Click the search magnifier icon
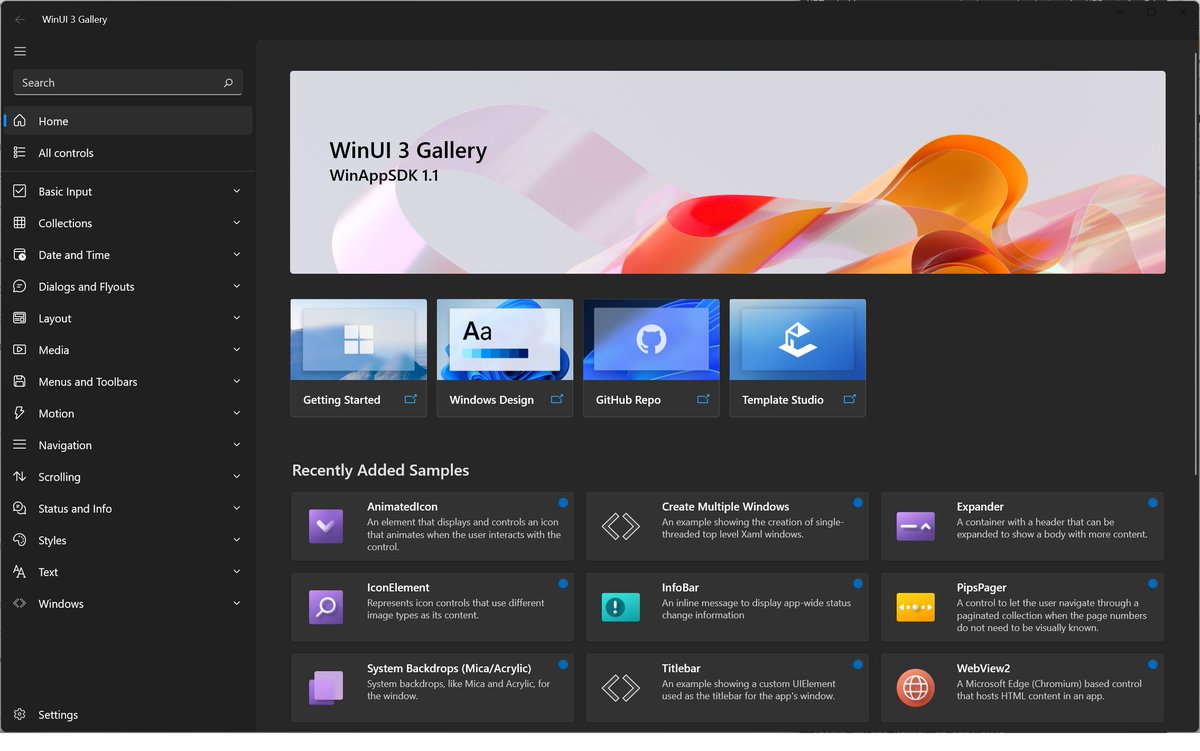 (x=228, y=83)
